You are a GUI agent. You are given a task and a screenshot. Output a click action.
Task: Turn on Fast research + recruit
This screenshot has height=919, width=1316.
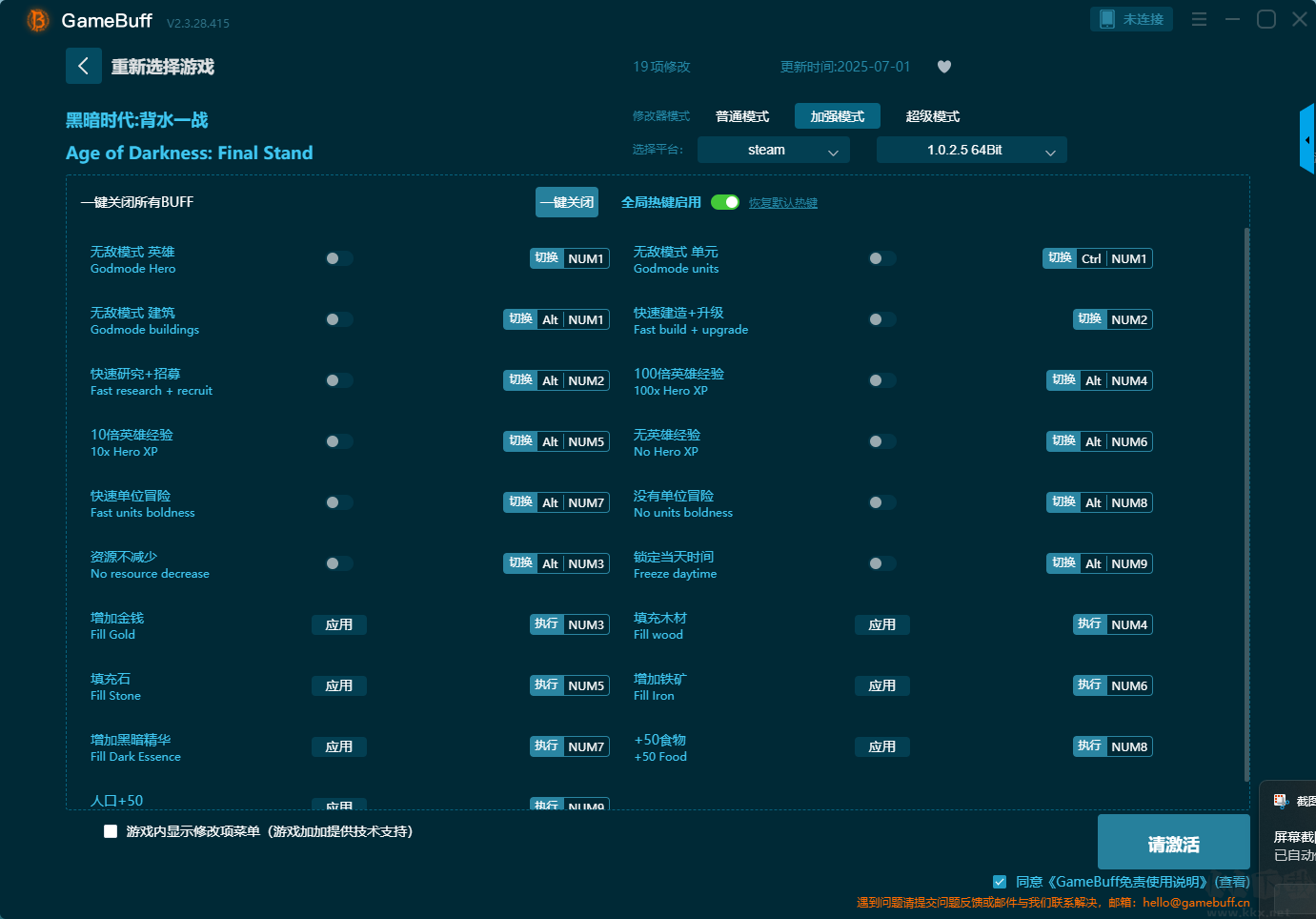pyautogui.click(x=339, y=380)
